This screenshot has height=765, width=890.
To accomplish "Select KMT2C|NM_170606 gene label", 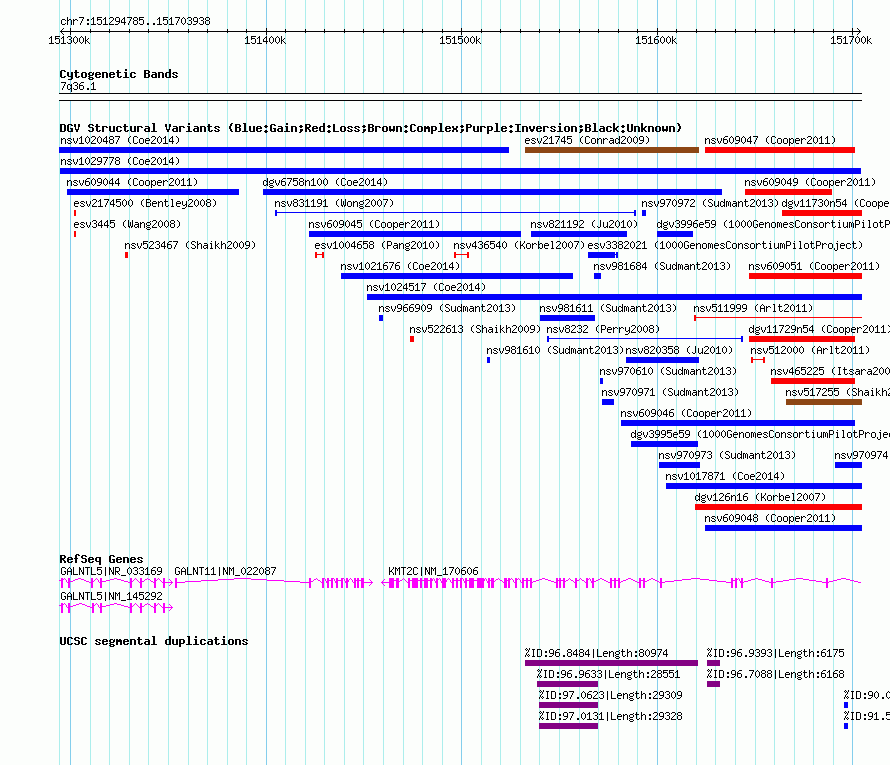I will point(433,571).
